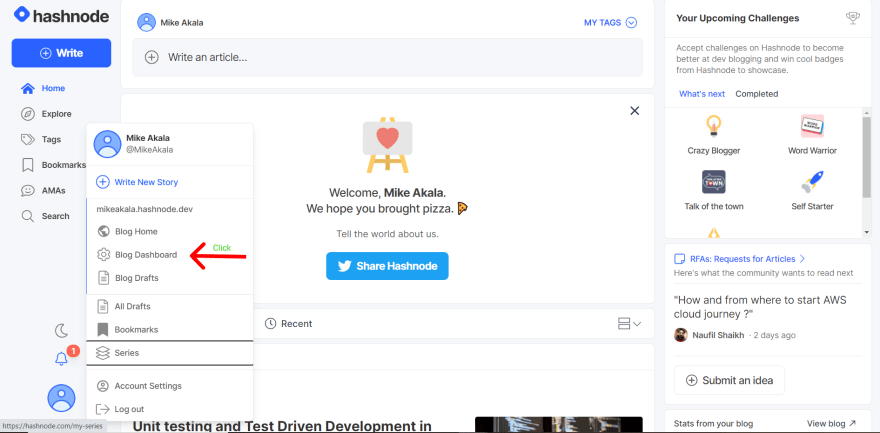Image resolution: width=880 pixels, height=433 pixels.
Task: Click Naufil Shaikh author avatar
Action: pyautogui.click(x=681, y=335)
